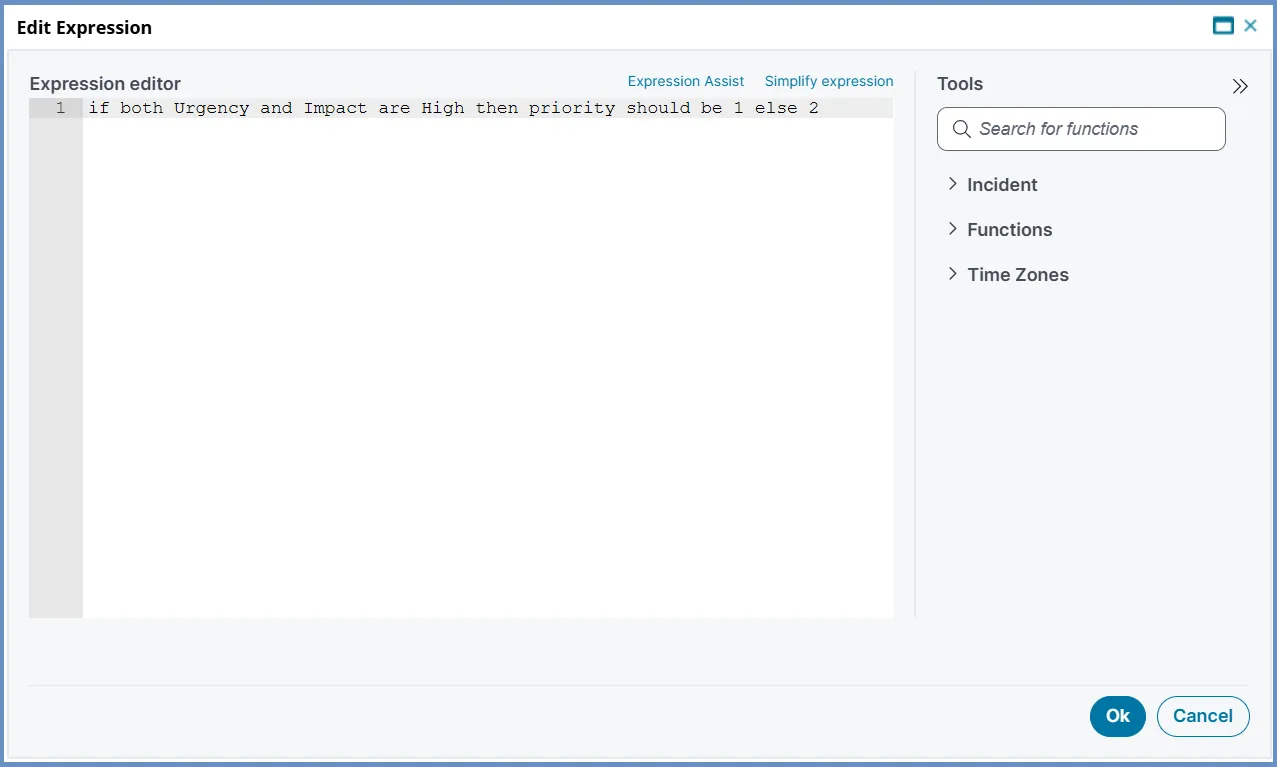Click the Simplify expression link

tap(829, 81)
